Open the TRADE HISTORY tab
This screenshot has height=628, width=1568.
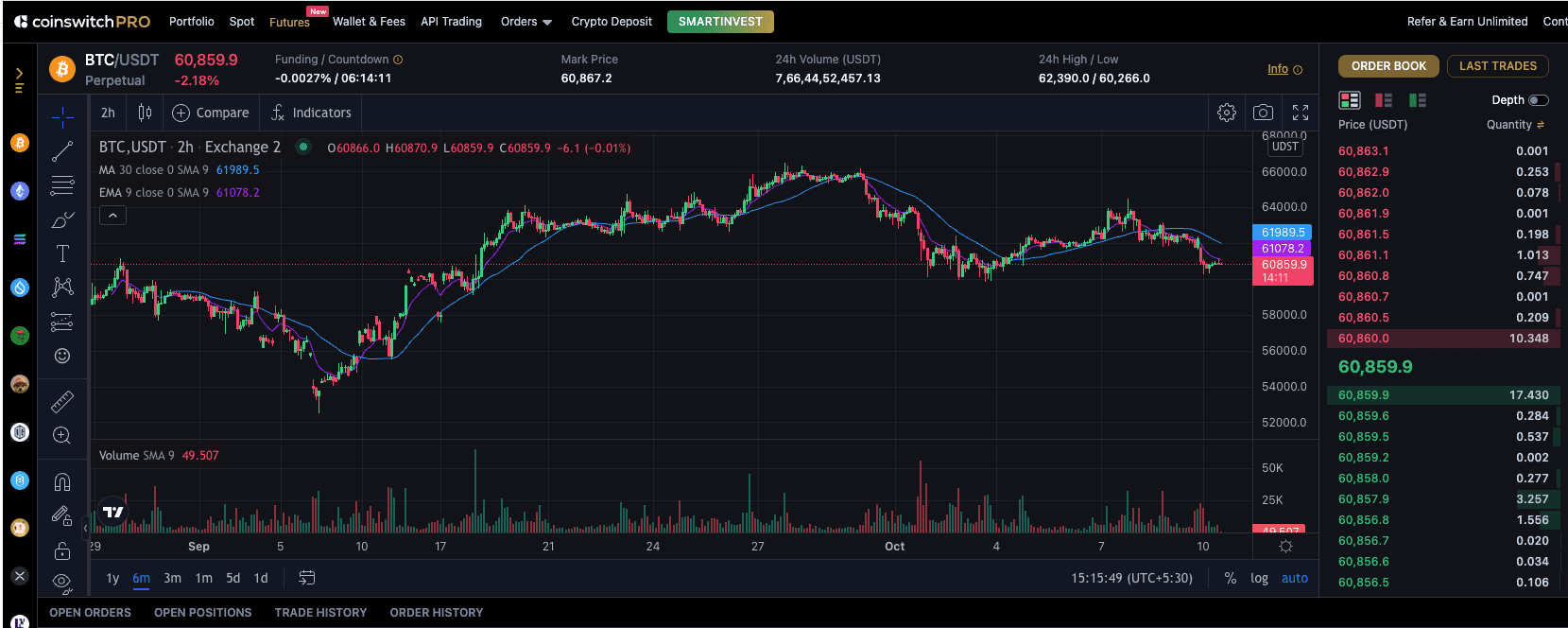[320, 613]
